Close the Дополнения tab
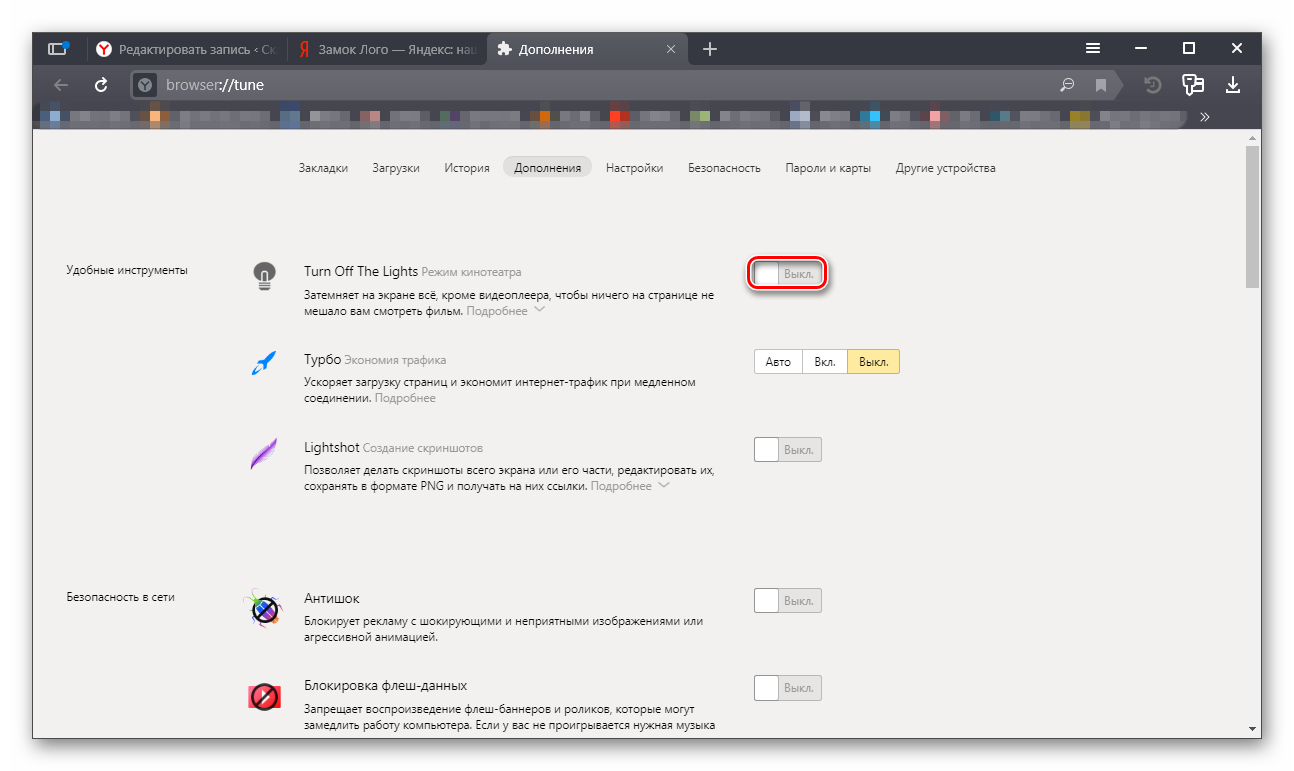Viewport: 1294px width, 771px height. 671,49
